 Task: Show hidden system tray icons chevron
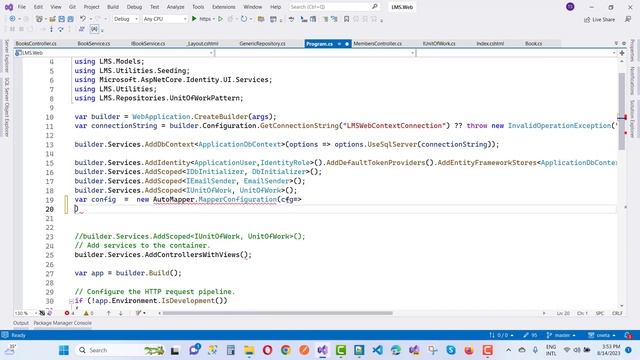pyautogui.click(x=508, y=350)
